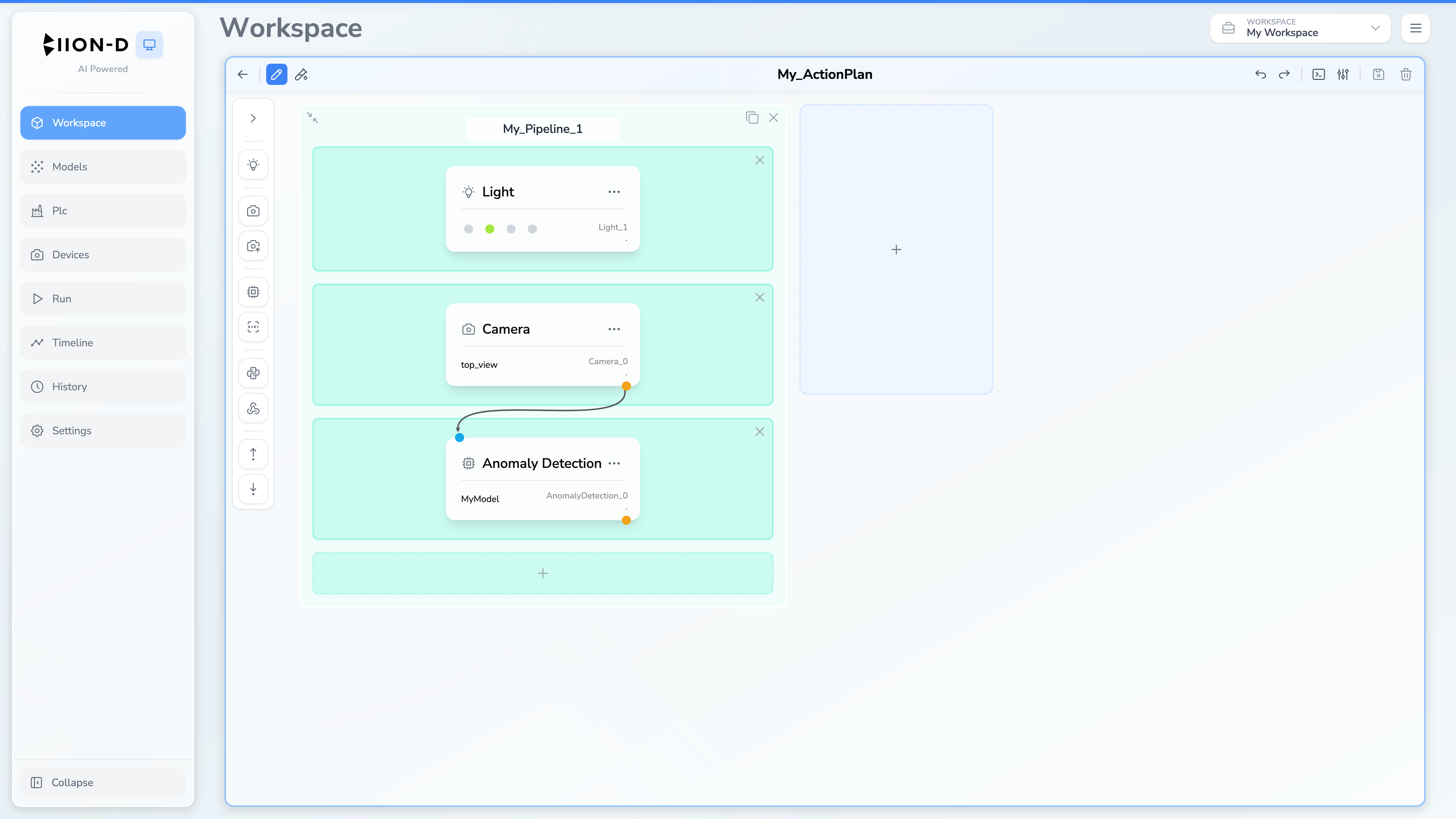Open the Models sidebar item
Screen dimensions: 1456x819
click(103, 167)
